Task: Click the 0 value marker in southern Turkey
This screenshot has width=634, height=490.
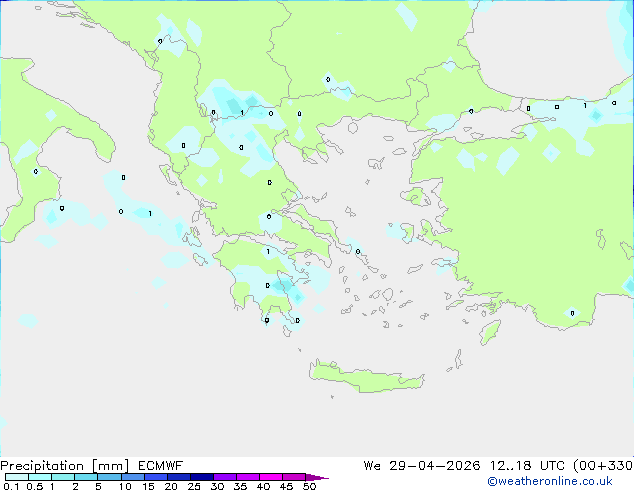Action: click(x=572, y=313)
